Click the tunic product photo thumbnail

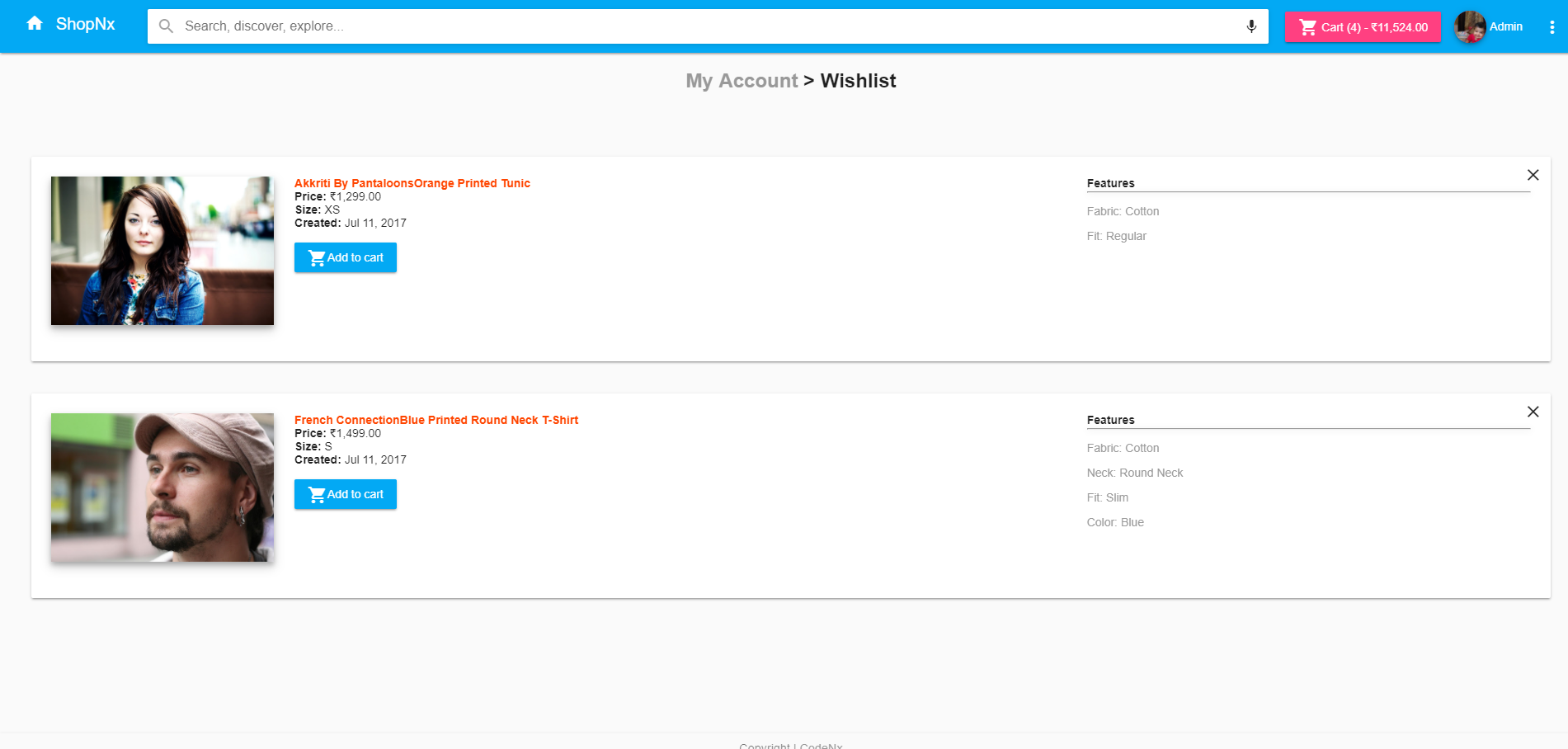click(162, 250)
